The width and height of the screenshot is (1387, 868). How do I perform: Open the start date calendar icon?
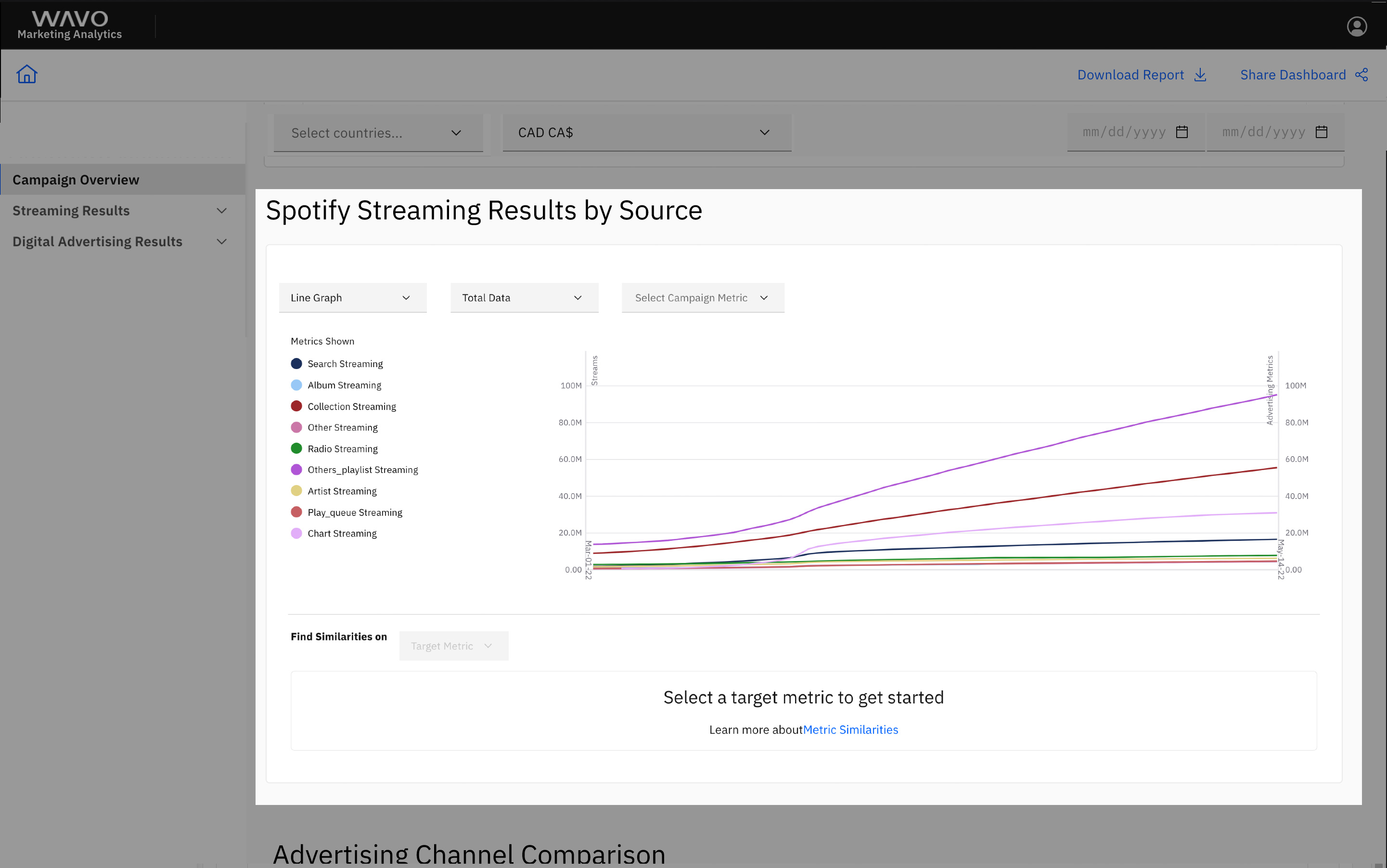coord(1182,132)
